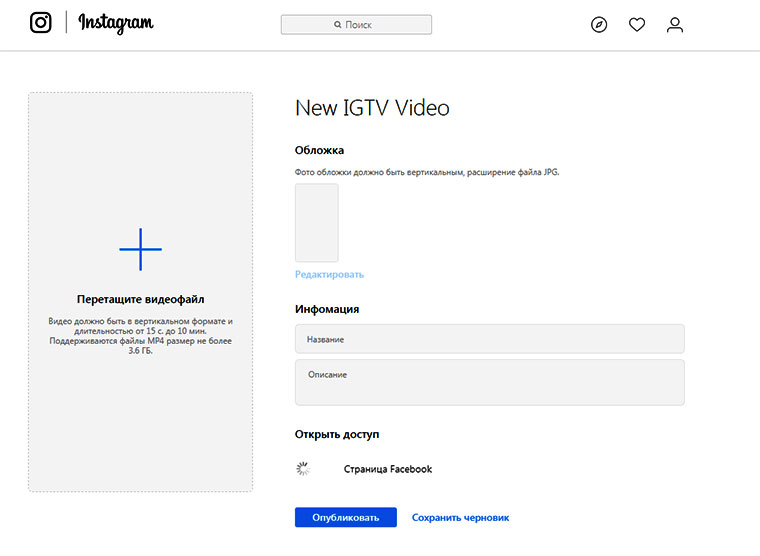Screen dimensions: 760x556
Task: Open the Instagram wordmark home link
Action: (116, 23)
